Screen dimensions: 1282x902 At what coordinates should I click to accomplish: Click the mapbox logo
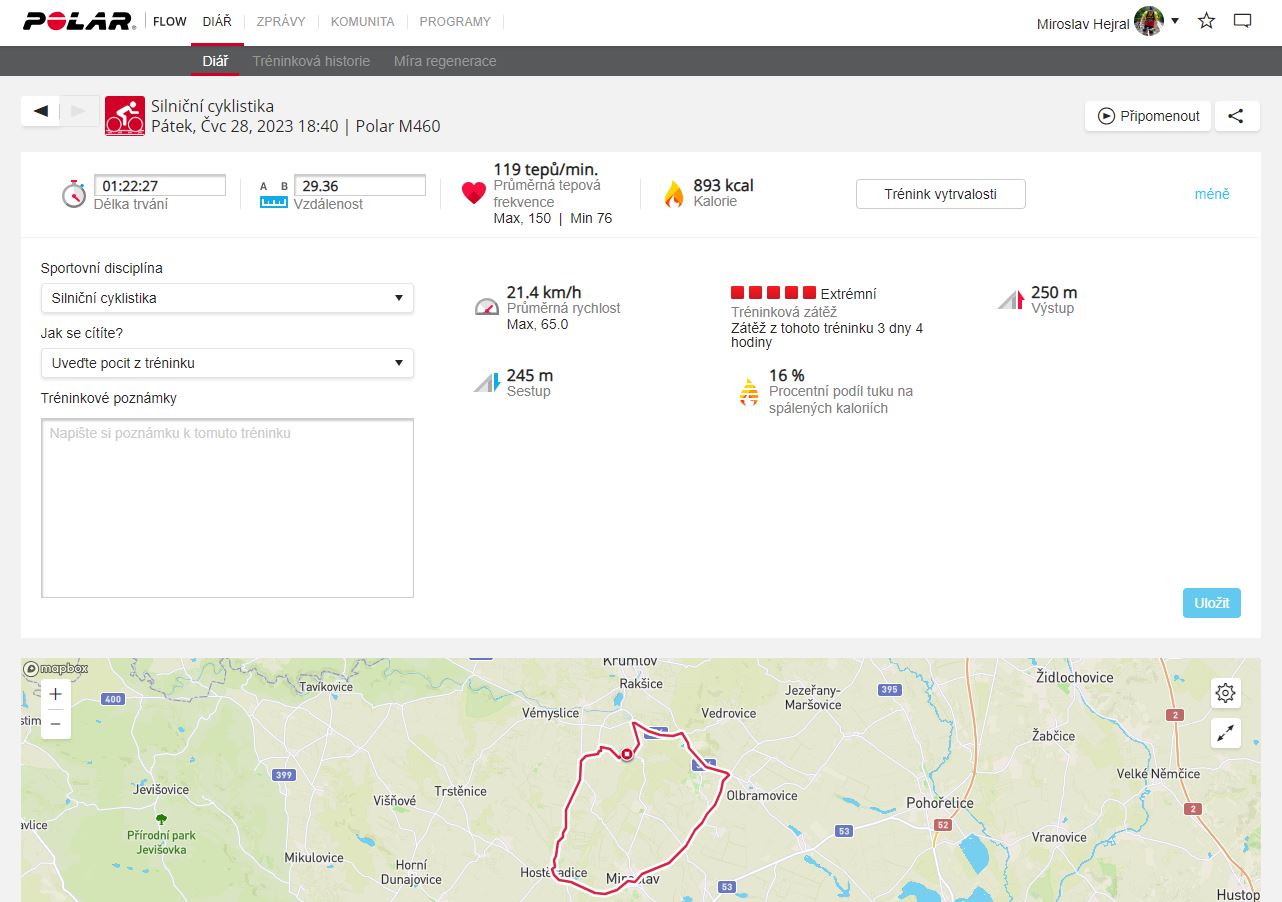56,668
